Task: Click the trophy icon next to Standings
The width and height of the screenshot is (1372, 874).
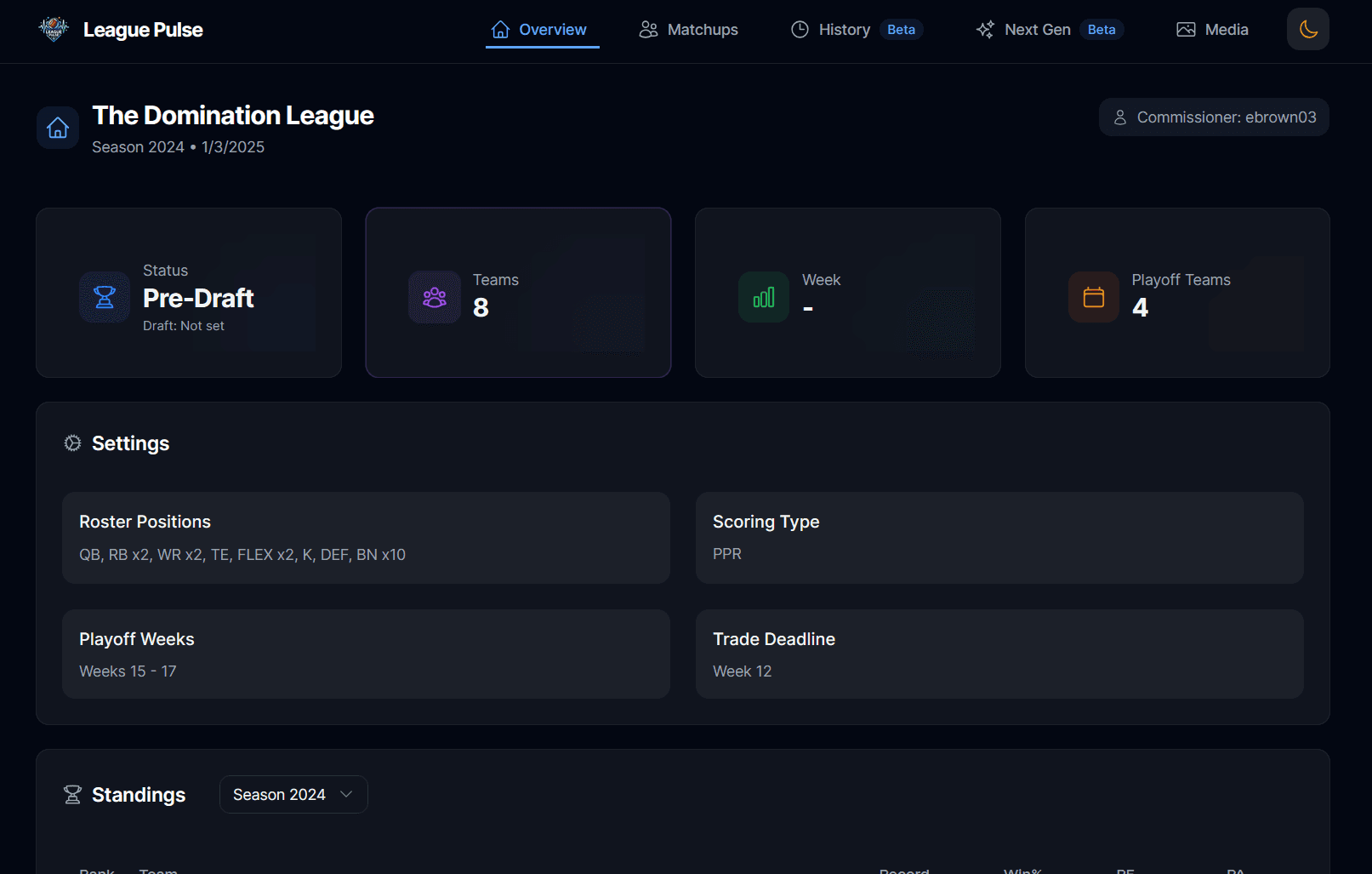Action: (x=72, y=794)
